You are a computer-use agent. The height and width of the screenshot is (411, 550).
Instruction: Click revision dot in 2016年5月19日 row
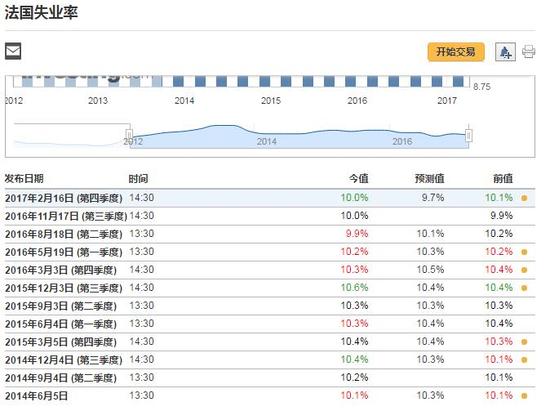pos(524,252)
